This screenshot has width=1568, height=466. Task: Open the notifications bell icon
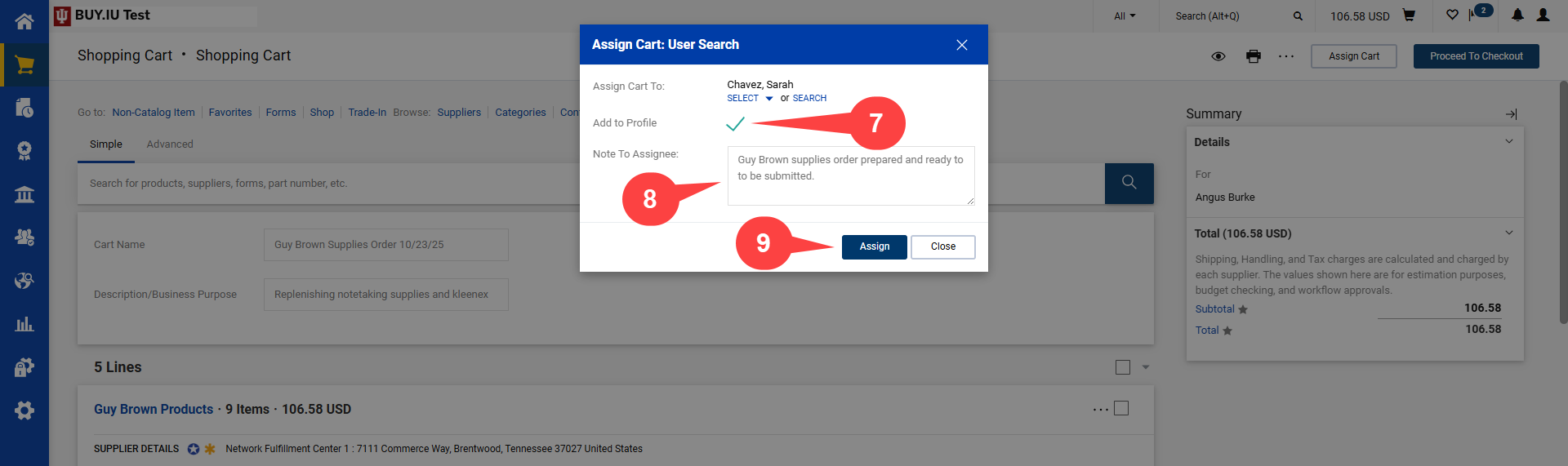click(x=1517, y=16)
